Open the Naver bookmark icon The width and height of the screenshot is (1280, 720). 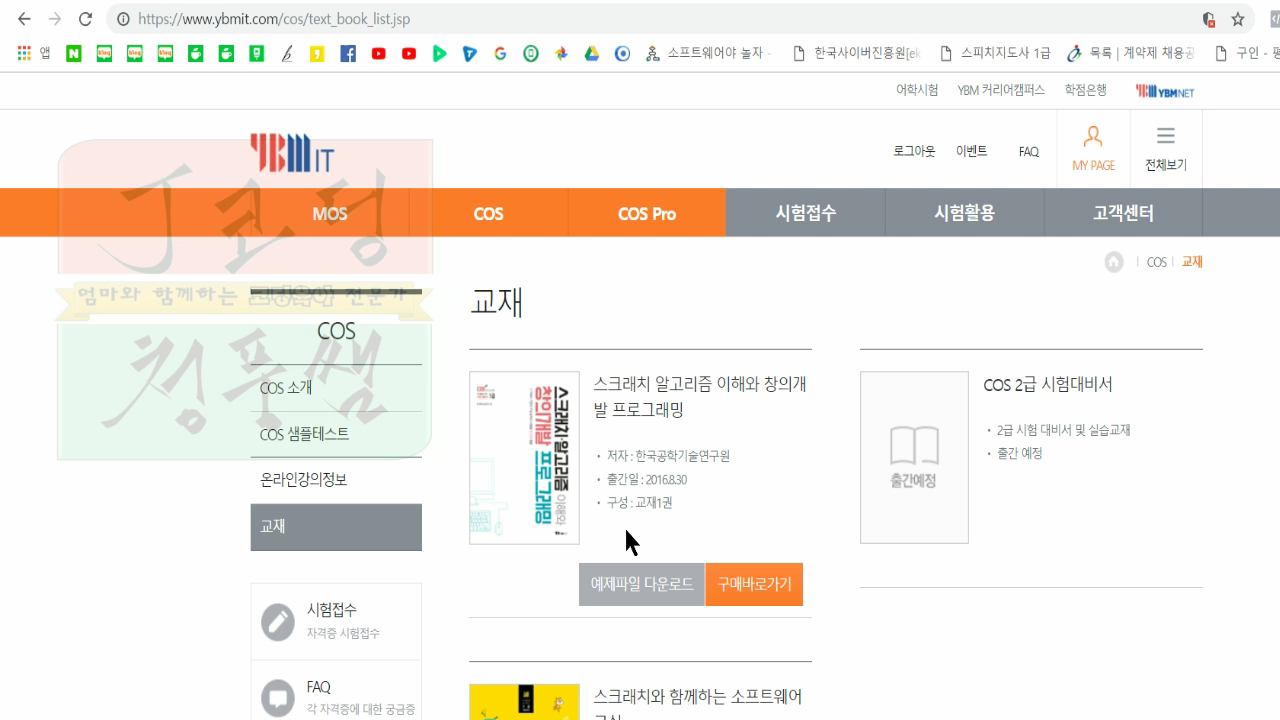(73, 53)
